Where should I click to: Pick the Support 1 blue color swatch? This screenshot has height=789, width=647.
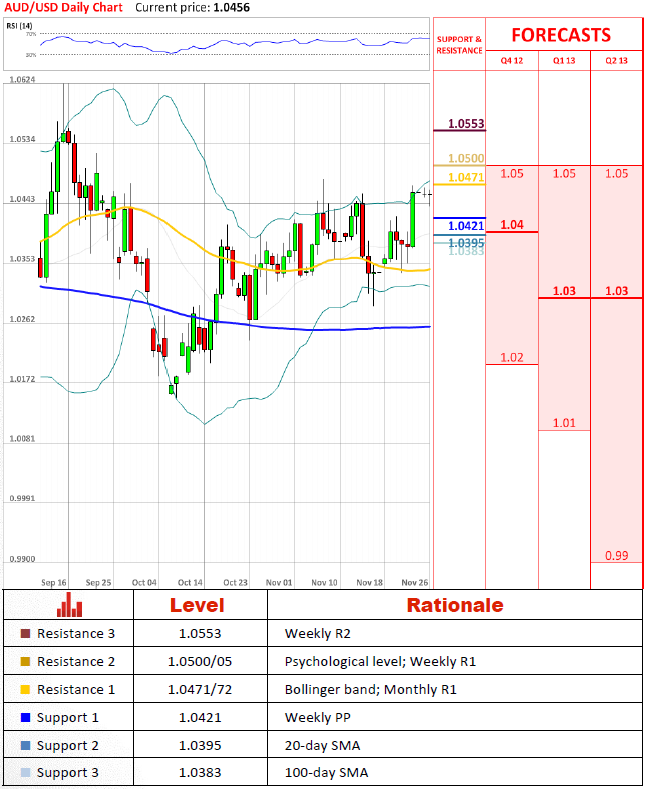(24, 718)
